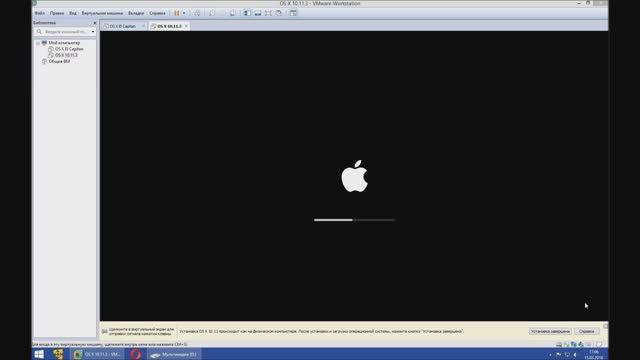Open the Справка menu in menu bar
This screenshot has height=360, width=640.
click(x=157, y=13)
